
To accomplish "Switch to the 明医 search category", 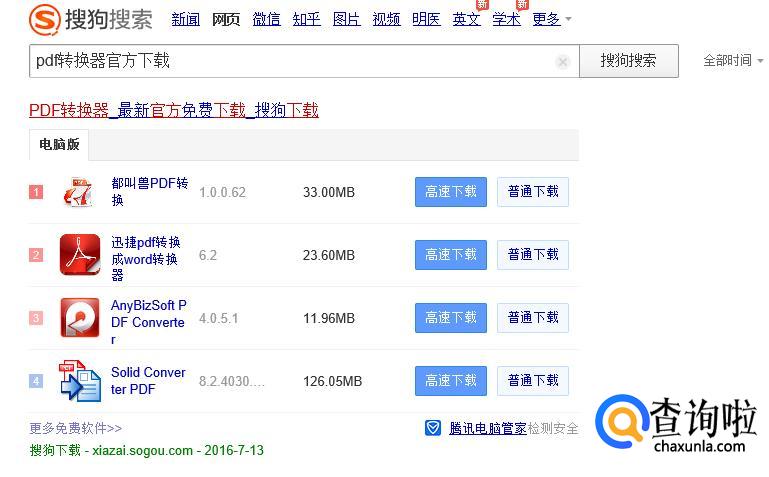I will [426, 19].
